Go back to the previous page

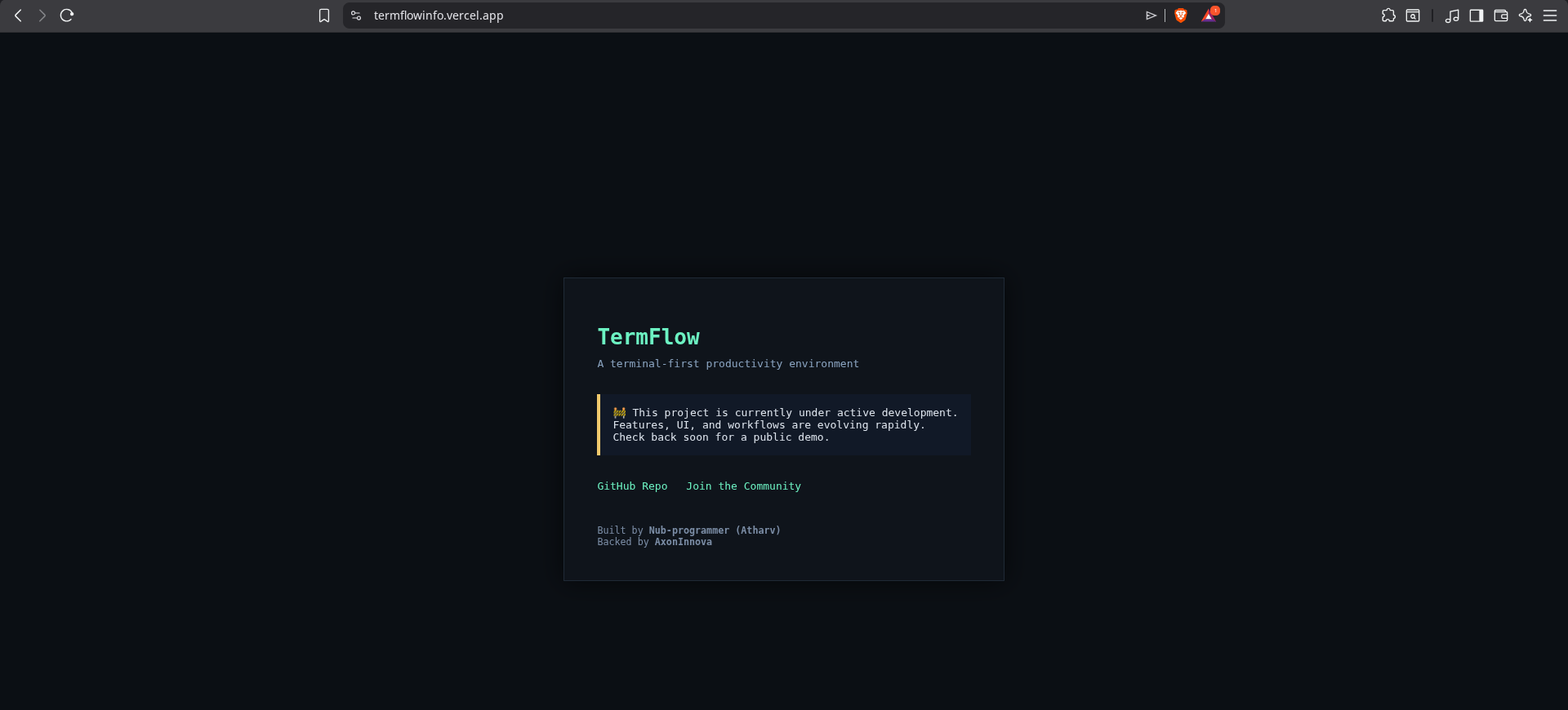point(18,16)
